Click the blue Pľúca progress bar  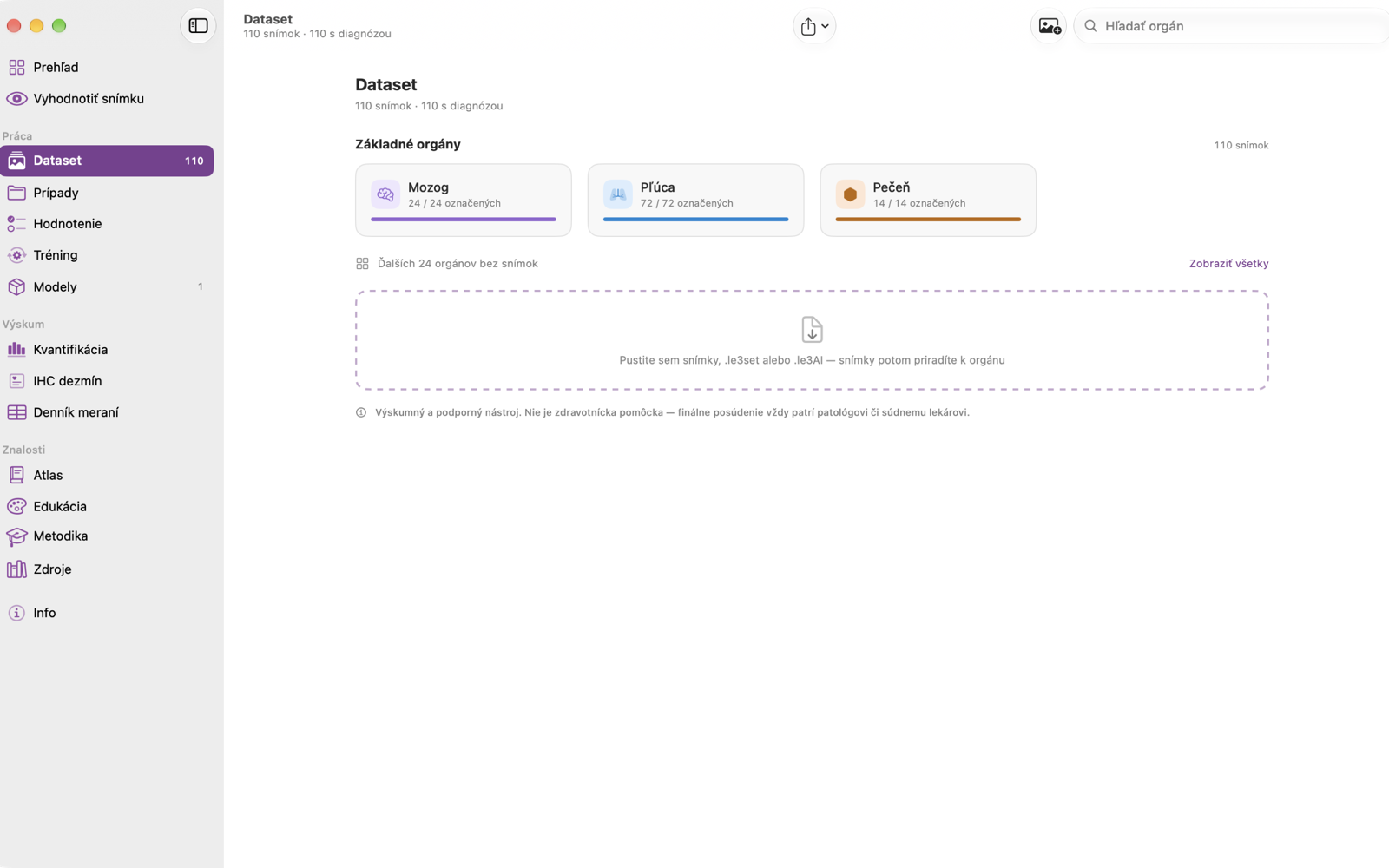coord(695,220)
